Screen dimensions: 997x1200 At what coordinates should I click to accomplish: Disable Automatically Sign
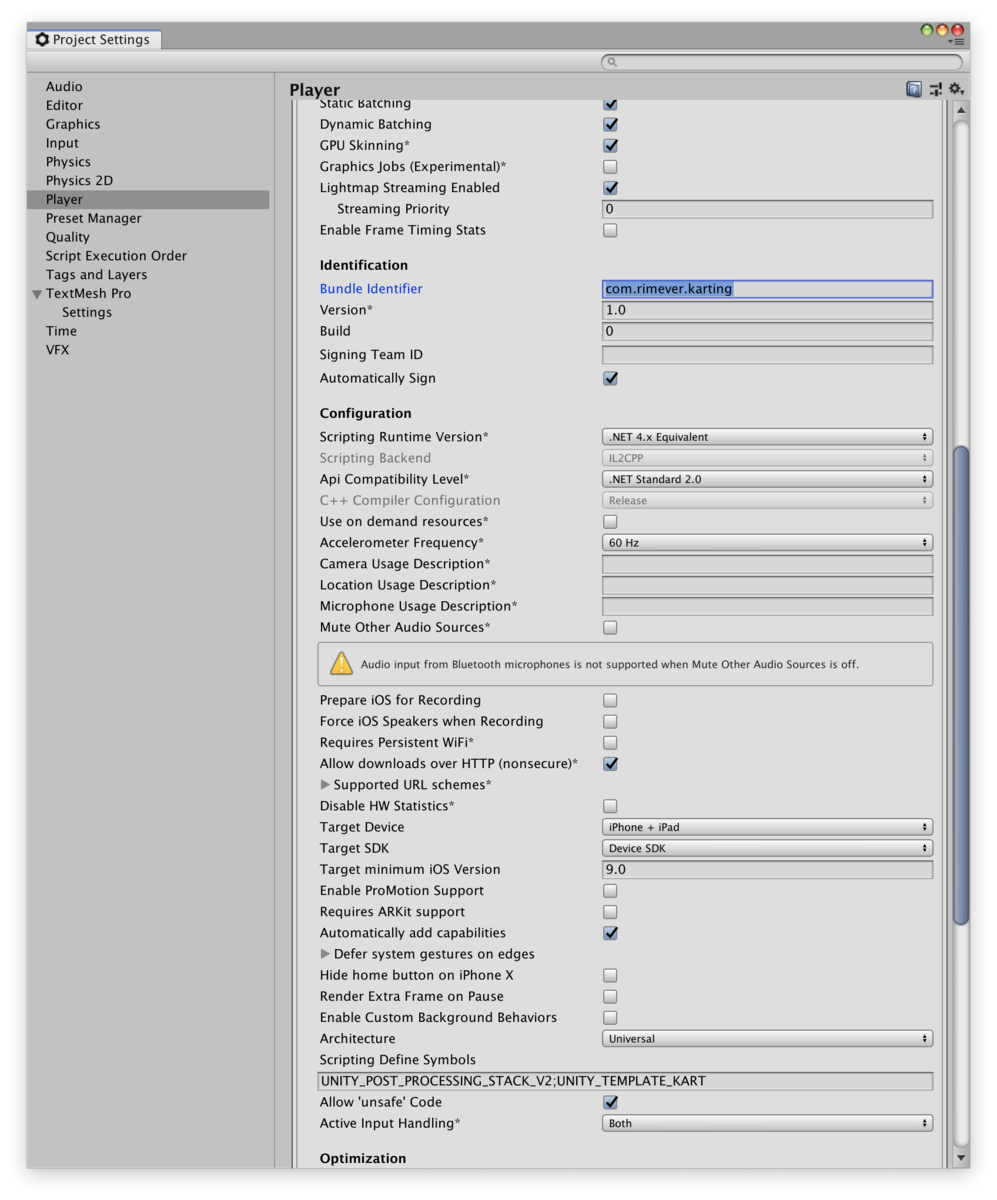610,378
